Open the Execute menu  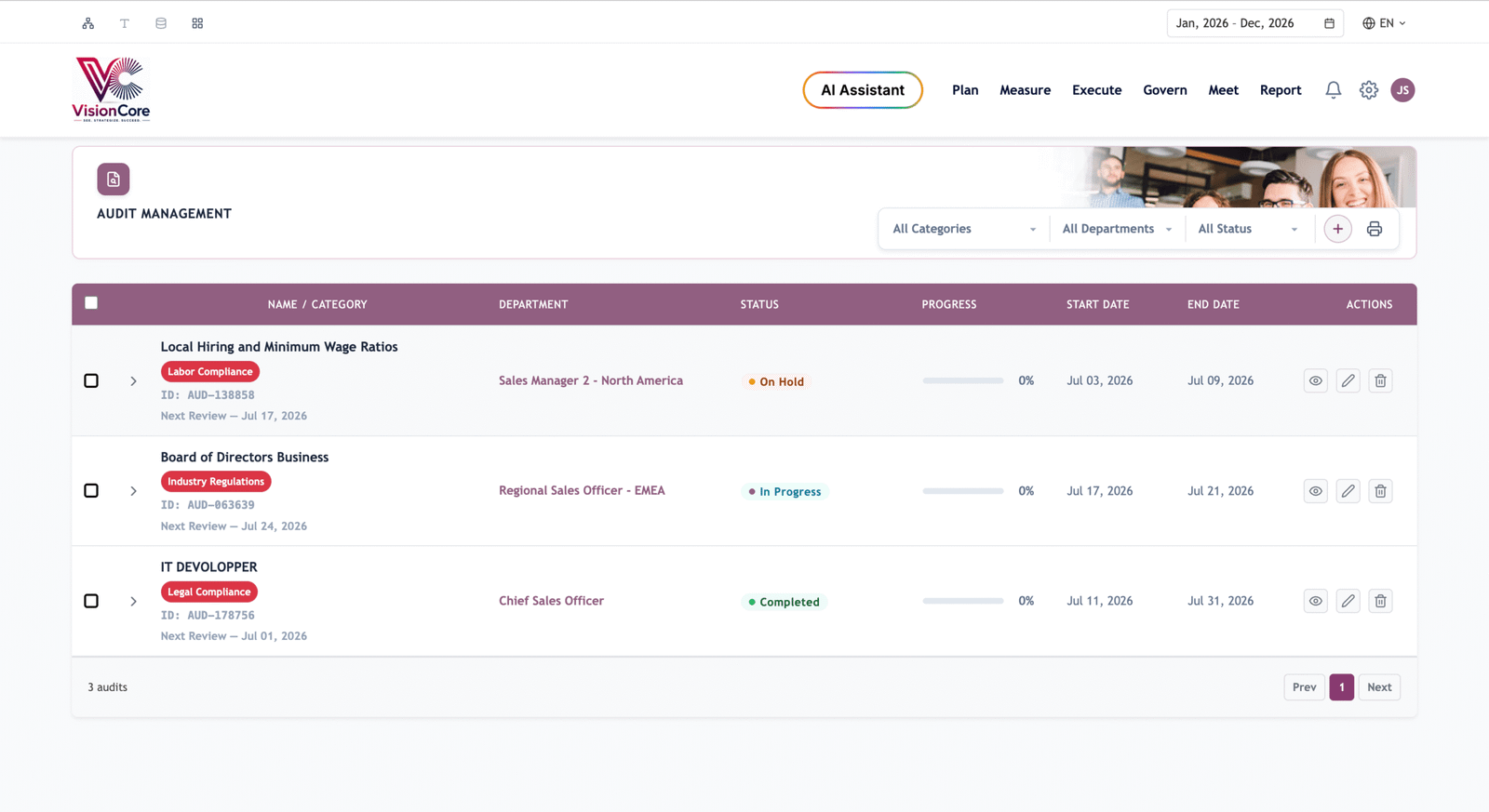pos(1097,90)
